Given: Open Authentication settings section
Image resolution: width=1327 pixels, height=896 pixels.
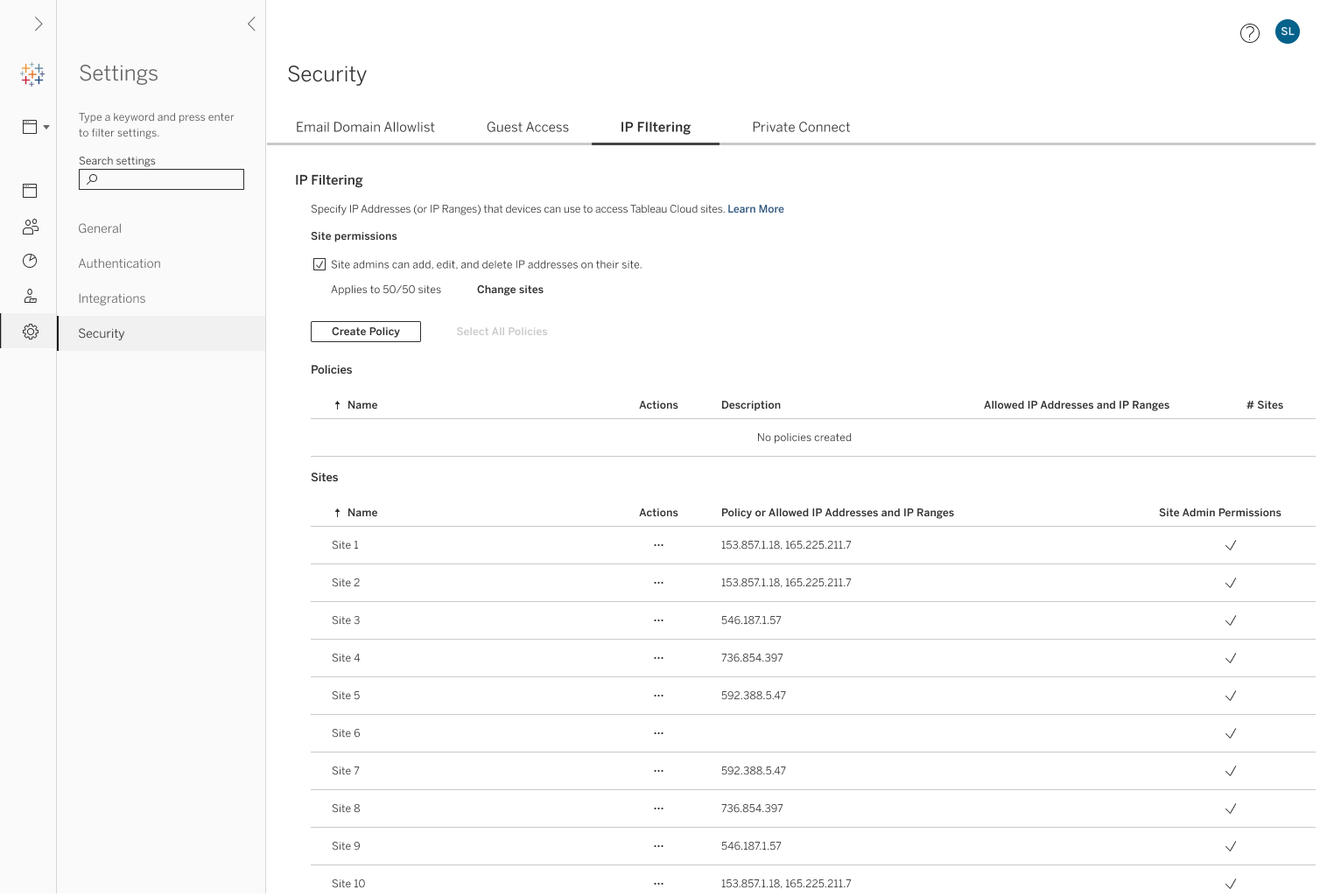Looking at the screenshot, I should [119, 263].
